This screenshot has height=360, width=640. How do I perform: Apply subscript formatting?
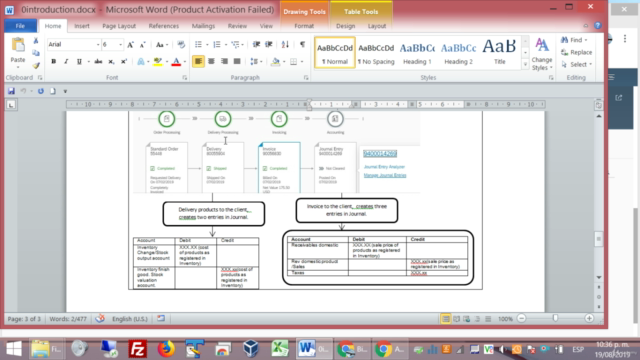pyautogui.click(x=111, y=62)
